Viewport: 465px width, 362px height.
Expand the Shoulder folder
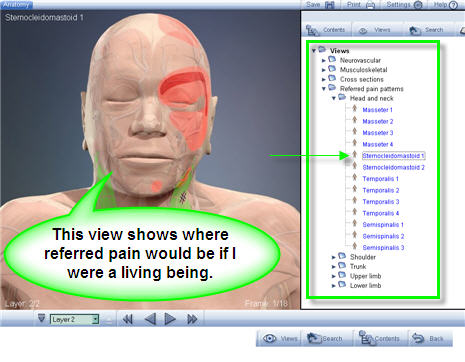[x=333, y=257]
